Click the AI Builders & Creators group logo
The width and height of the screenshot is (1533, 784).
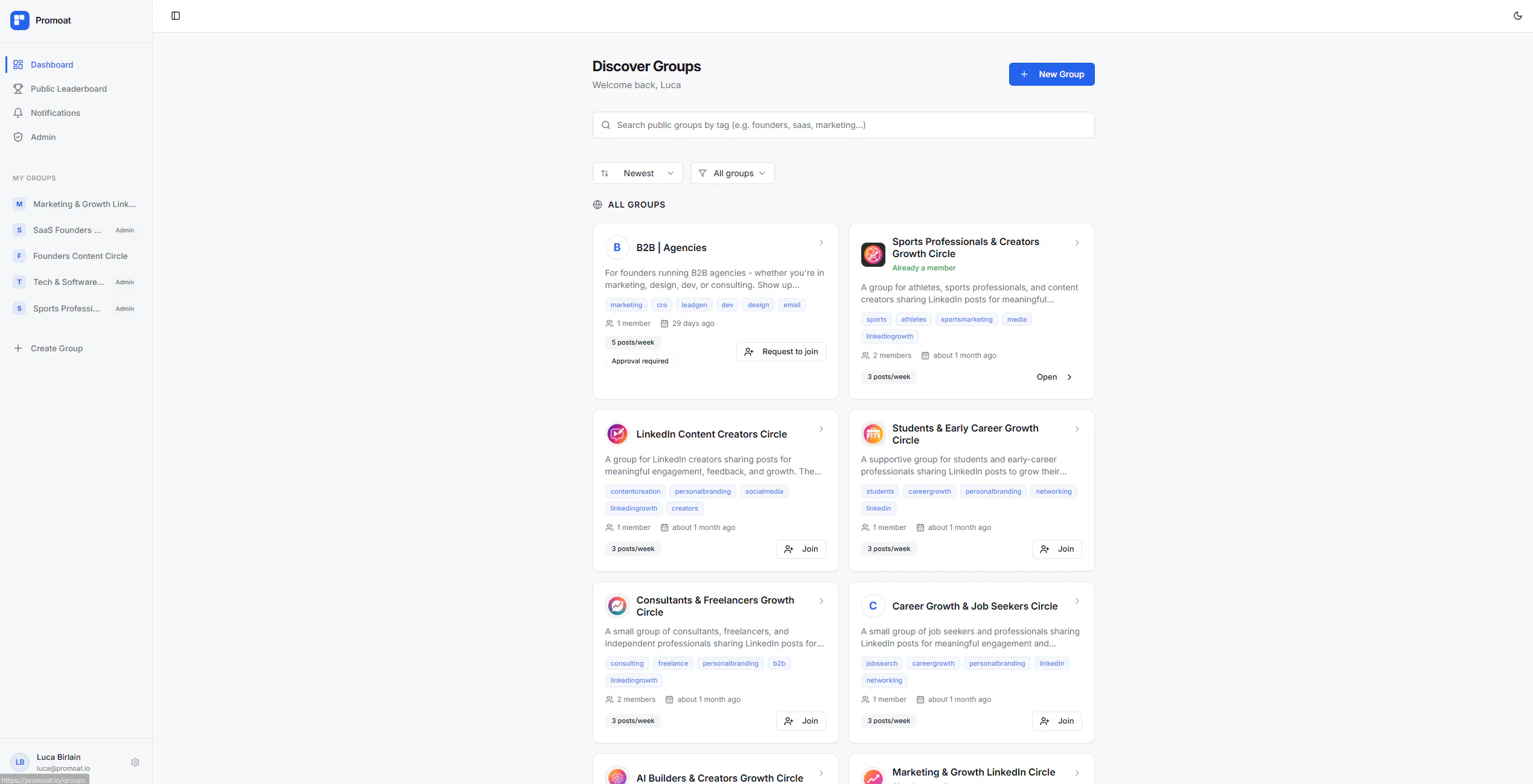tap(617, 777)
